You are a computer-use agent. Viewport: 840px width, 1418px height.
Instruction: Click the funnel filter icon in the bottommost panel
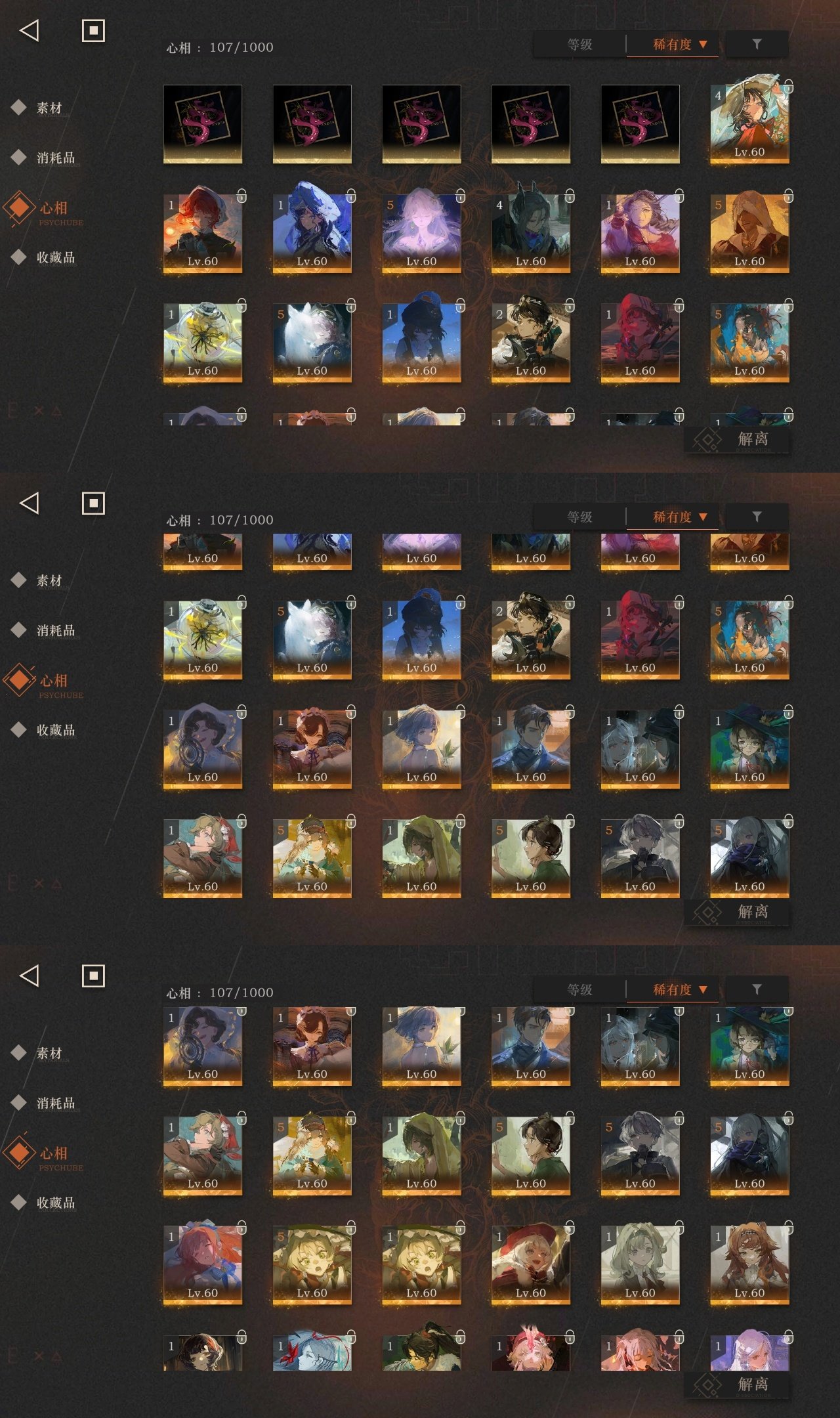[x=757, y=989]
